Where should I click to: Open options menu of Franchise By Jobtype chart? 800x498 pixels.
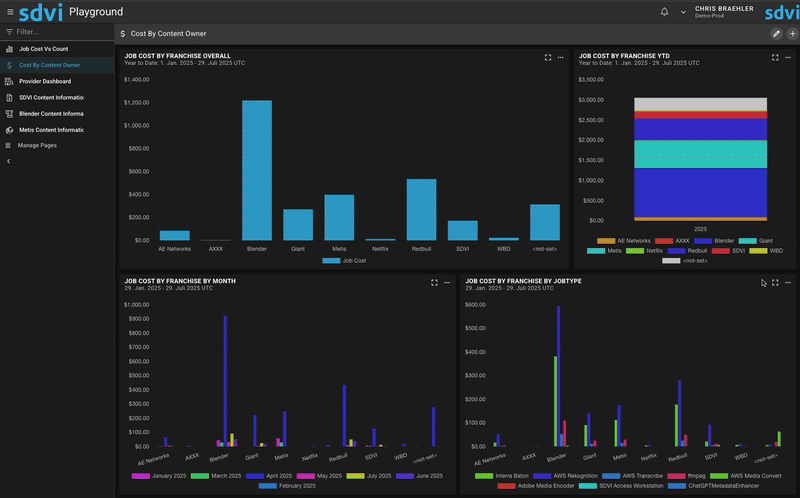point(788,283)
